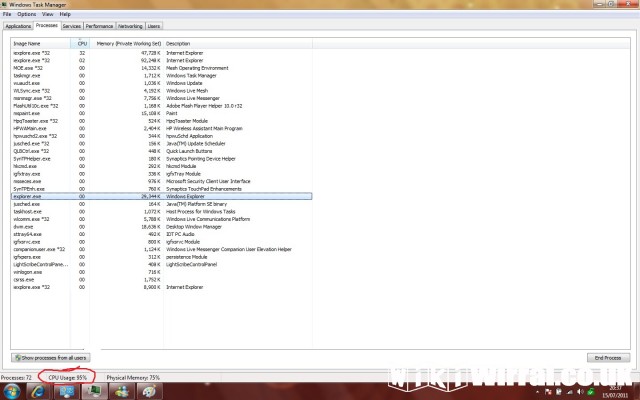Viewport: 640px width, 400px height.
Task: Click the Physical Memory 75% status text
Action: pos(133,378)
